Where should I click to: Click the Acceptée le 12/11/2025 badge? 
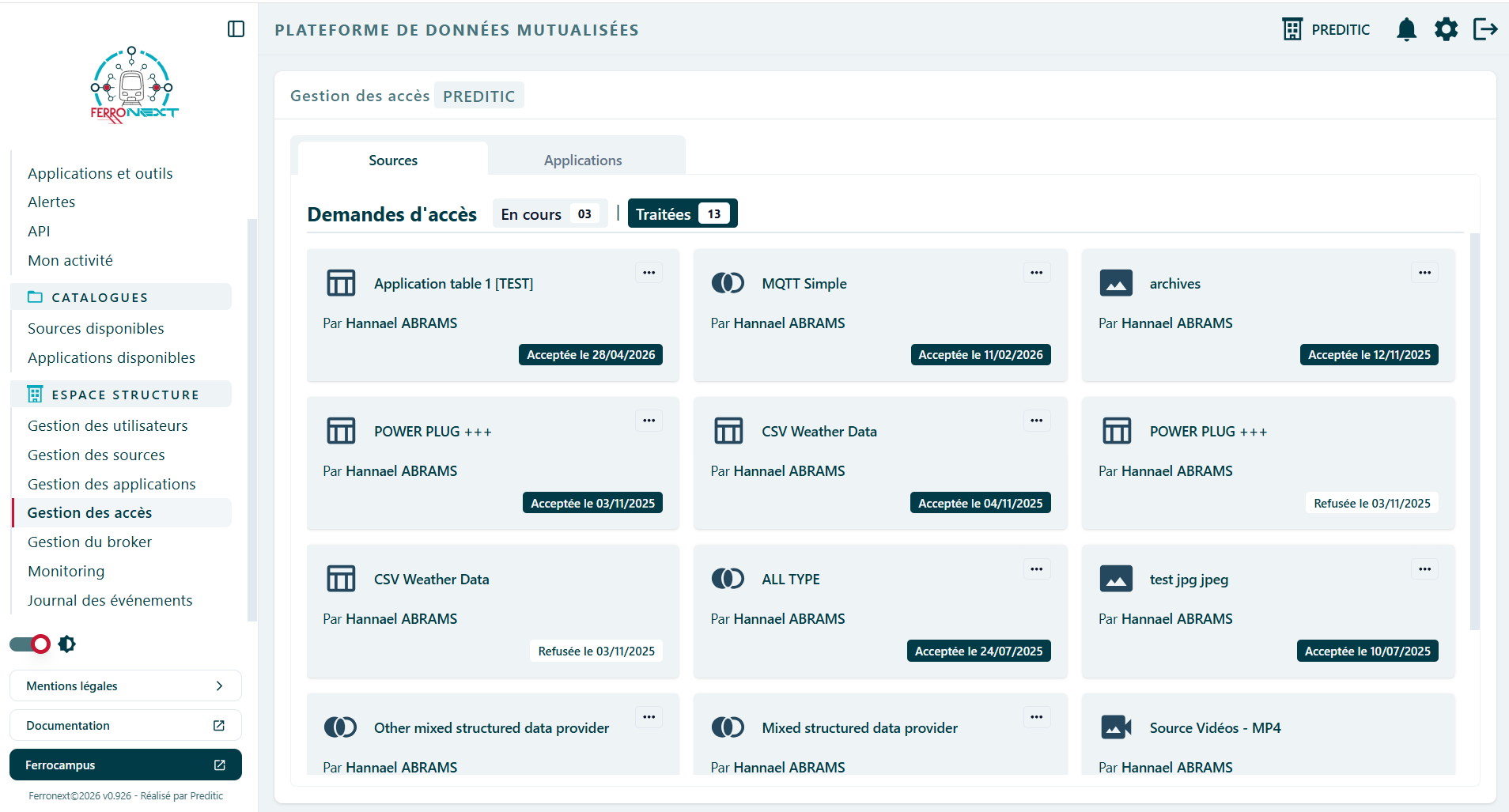coord(1369,355)
